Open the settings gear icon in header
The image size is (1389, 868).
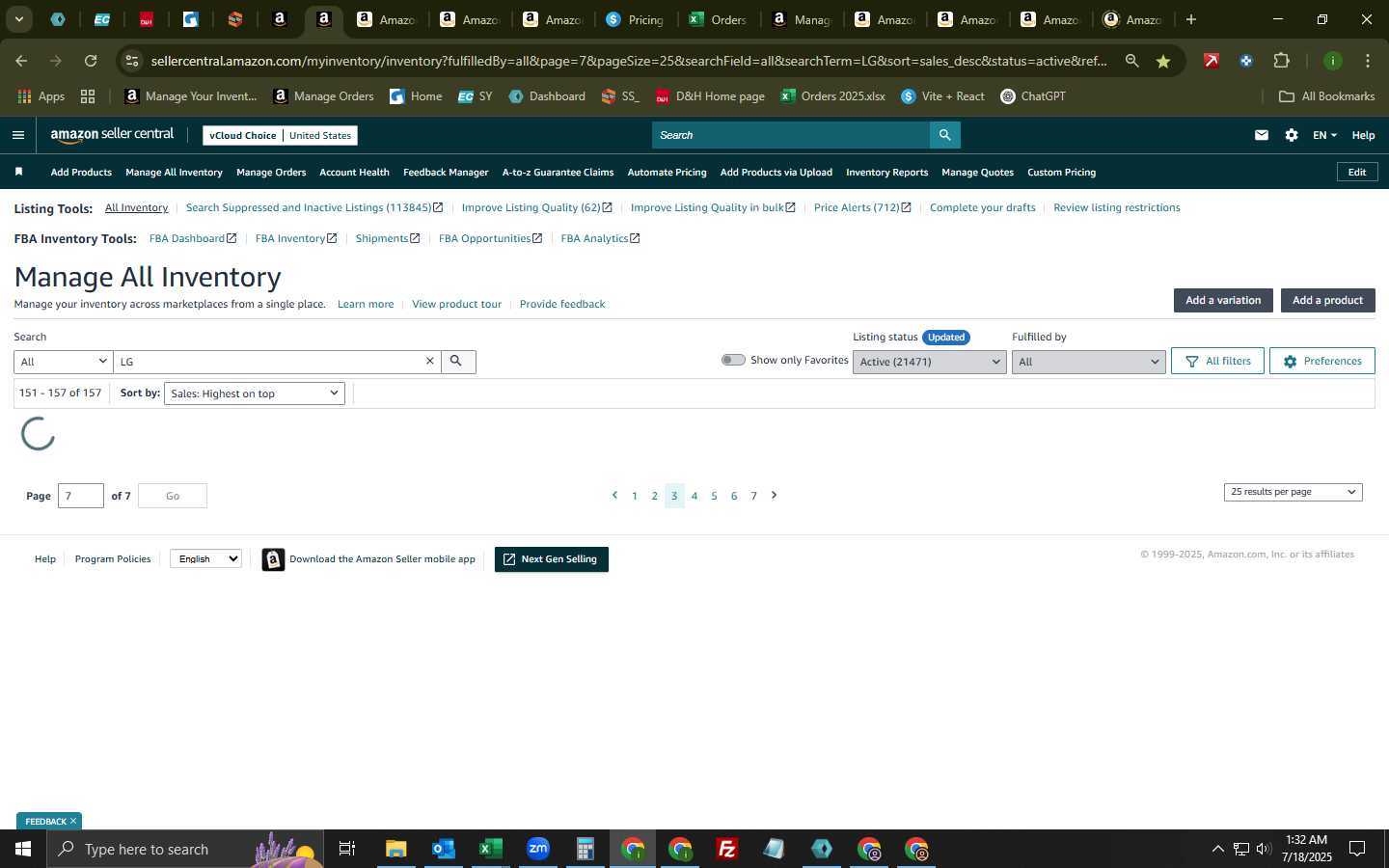[x=1292, y=135]
